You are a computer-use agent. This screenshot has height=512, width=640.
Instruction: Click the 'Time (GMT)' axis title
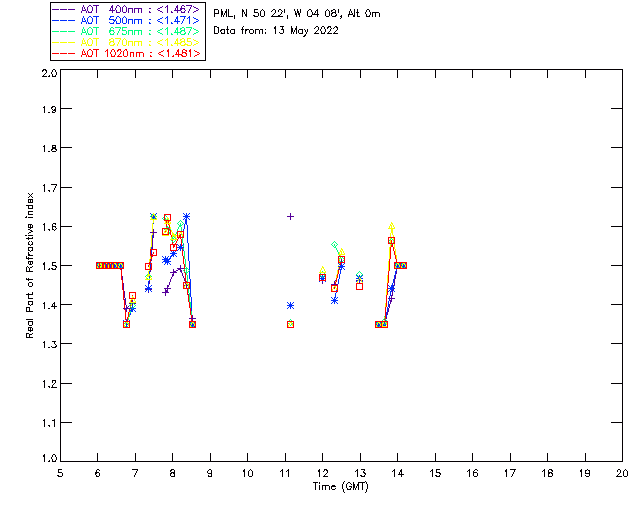tap(341, 487)
